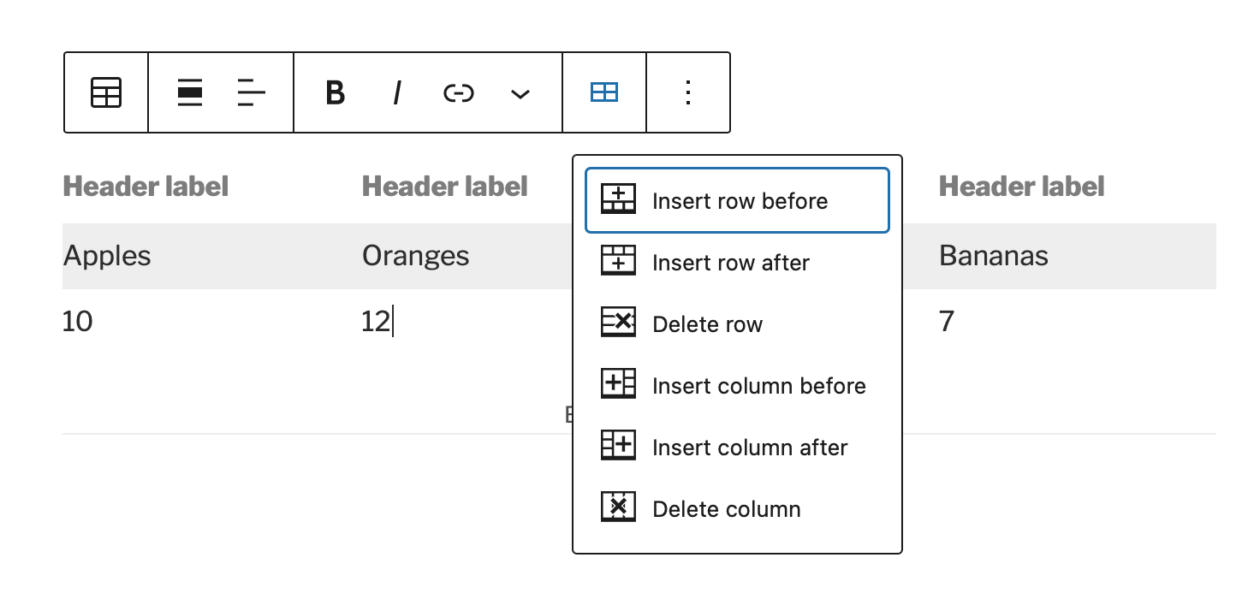
Task: Click the first Header label cell
Action: click(146, 187)
